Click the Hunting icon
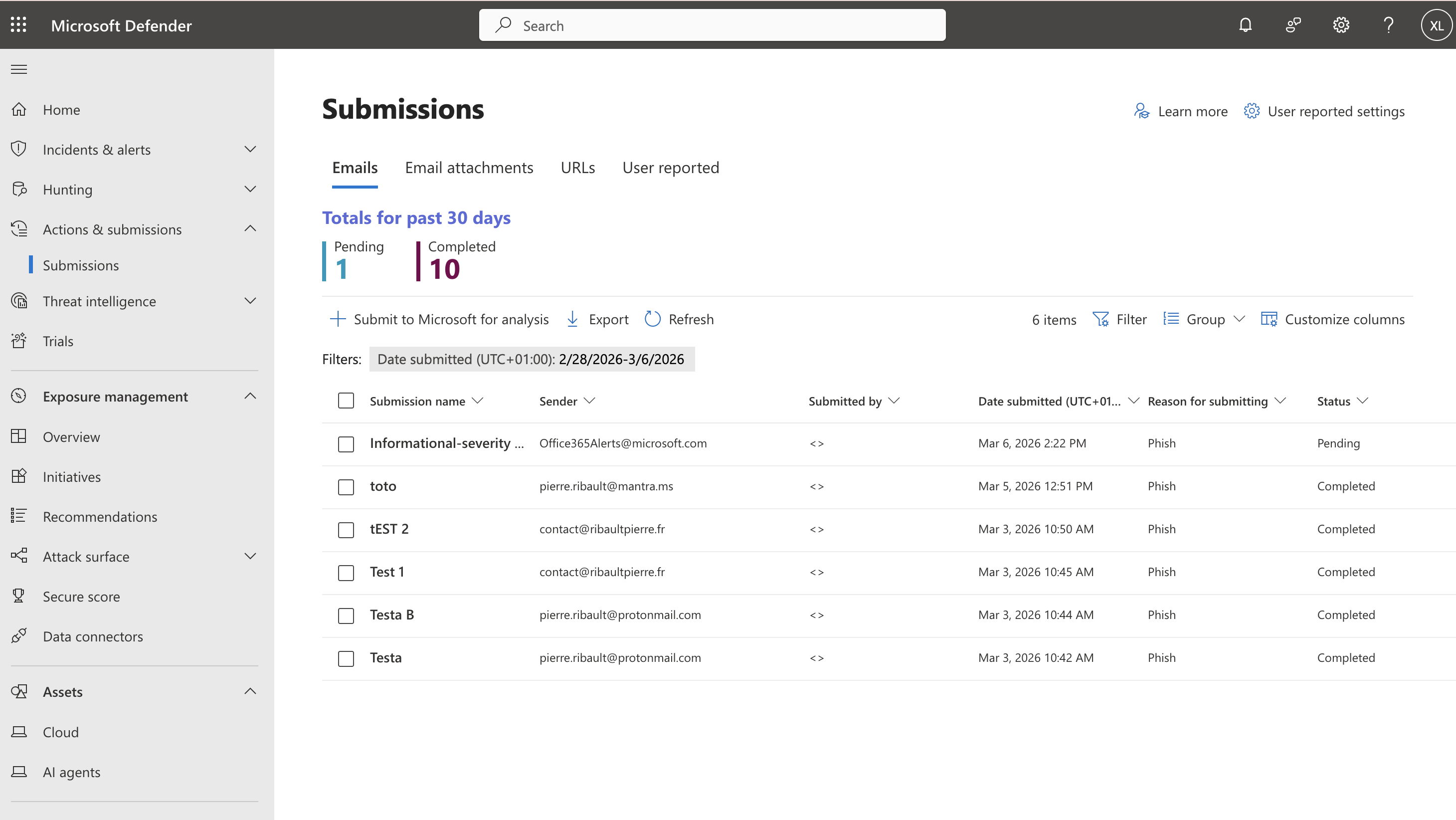 [19, 189]
